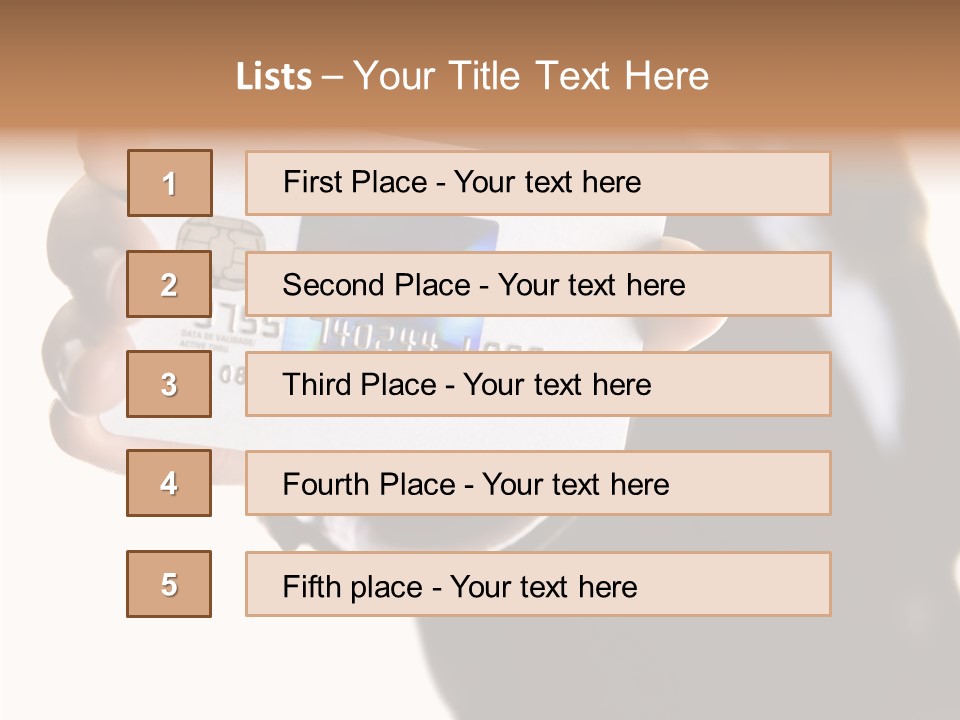Image resolution: width=960 pixels, height=720 pixels.
Task: Click the slide title "Lists – Your Title Text Here"
Action: point(472,76)
